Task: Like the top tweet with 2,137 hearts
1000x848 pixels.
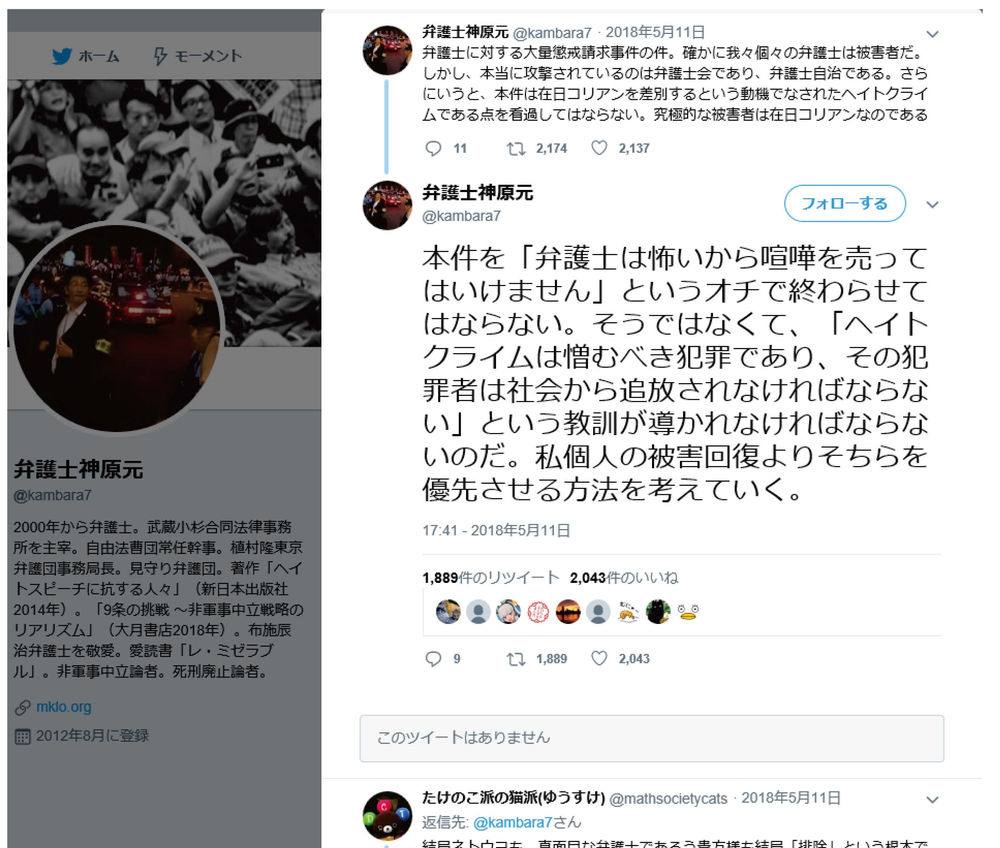Action: coord(599,148)
